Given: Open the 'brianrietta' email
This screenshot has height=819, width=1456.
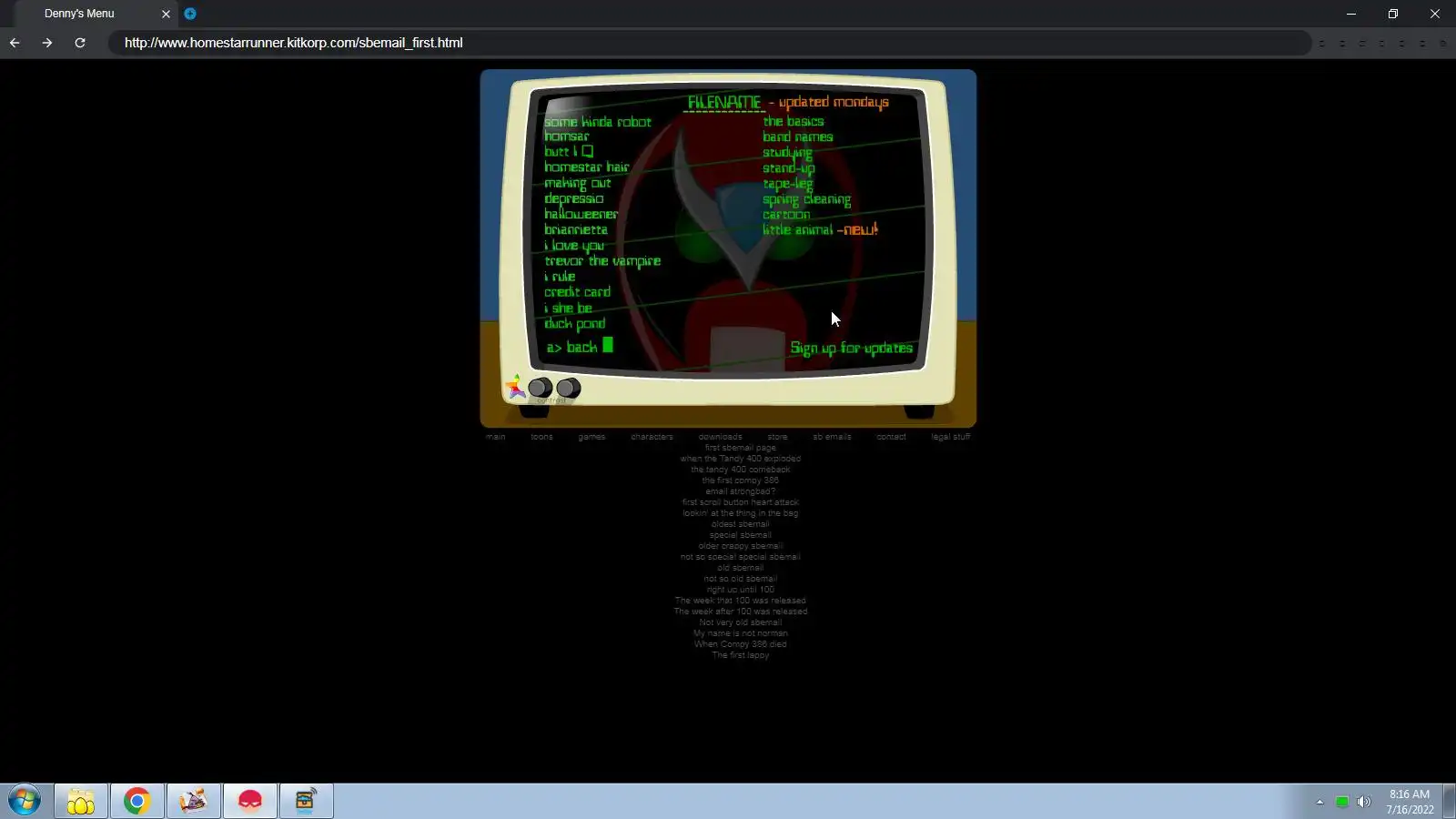Looking at the screenshot, I should (576, 229).
